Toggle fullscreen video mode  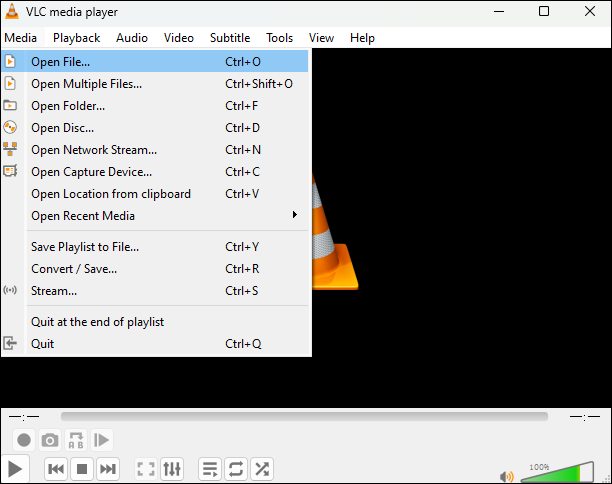pos(146,469)
